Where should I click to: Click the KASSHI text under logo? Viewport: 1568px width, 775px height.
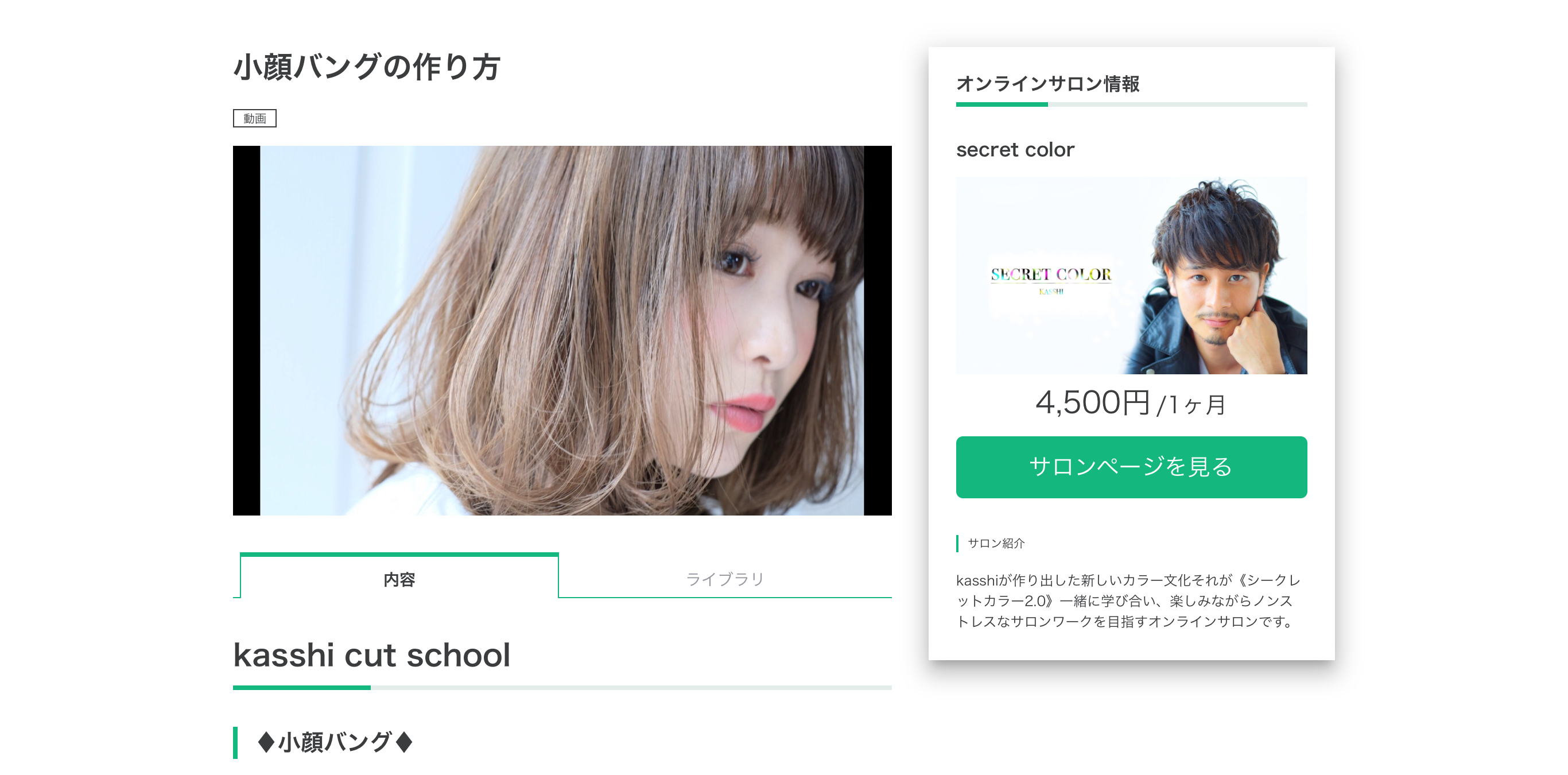(1051, 292)
